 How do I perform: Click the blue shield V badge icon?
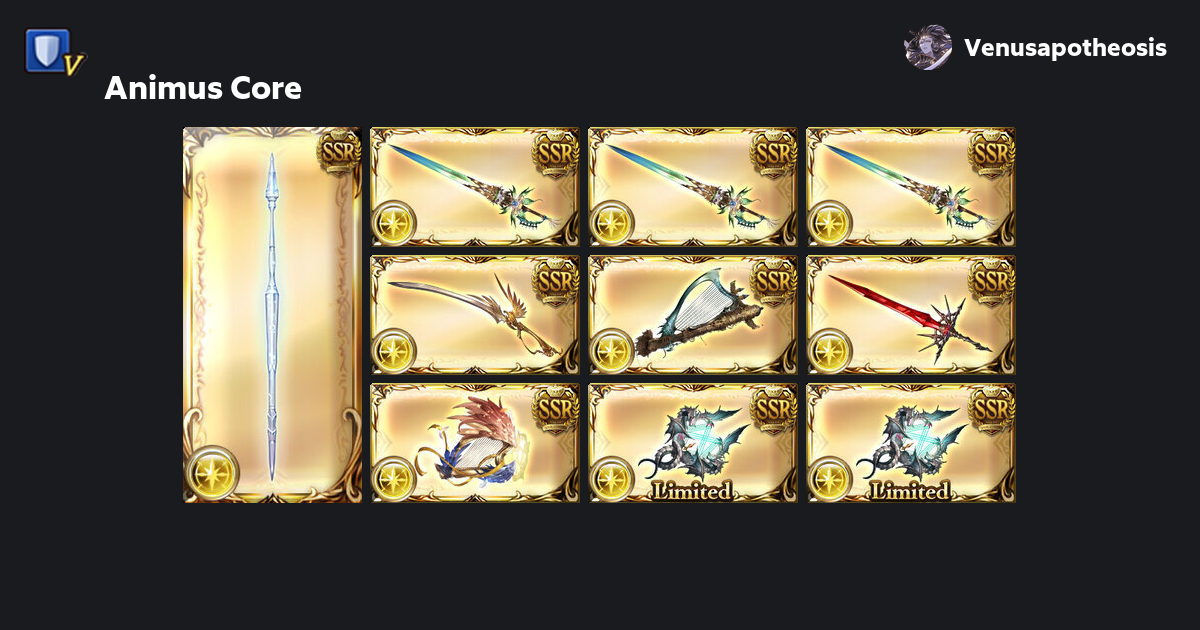[55, 52]
